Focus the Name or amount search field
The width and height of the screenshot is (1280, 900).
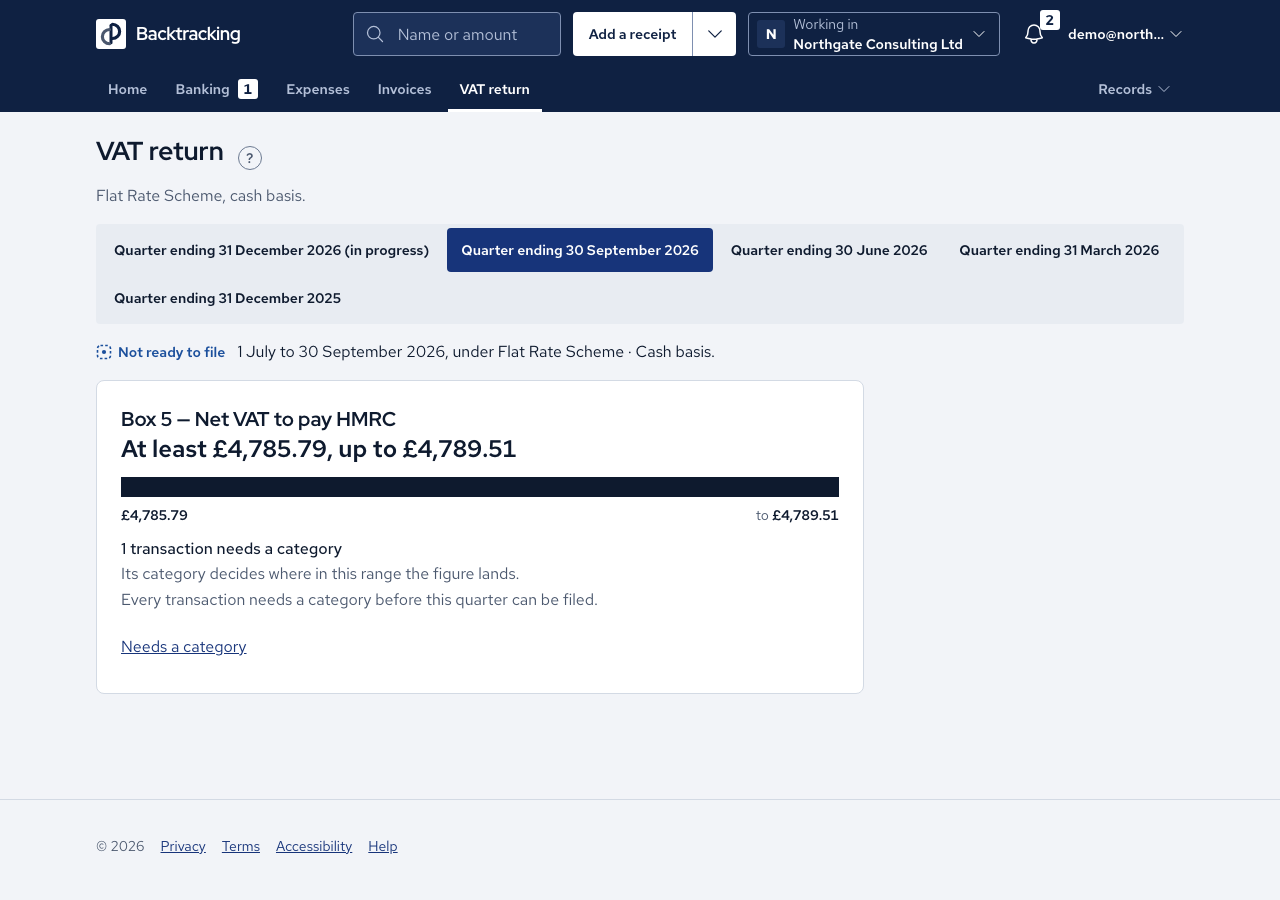pyautogui.click(x=457, y=34)
